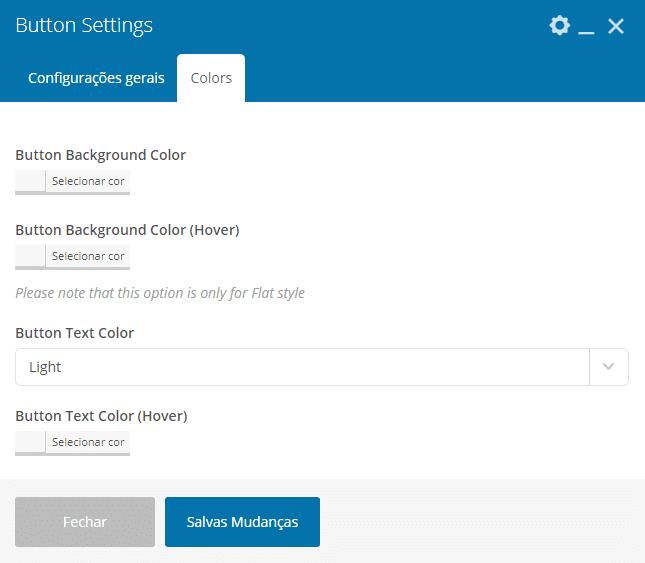This screenshot has width=645, height=563.
Task: Click the Background Color (Hover) swatch
Action: pyautogui.click(x=30, y=256)
